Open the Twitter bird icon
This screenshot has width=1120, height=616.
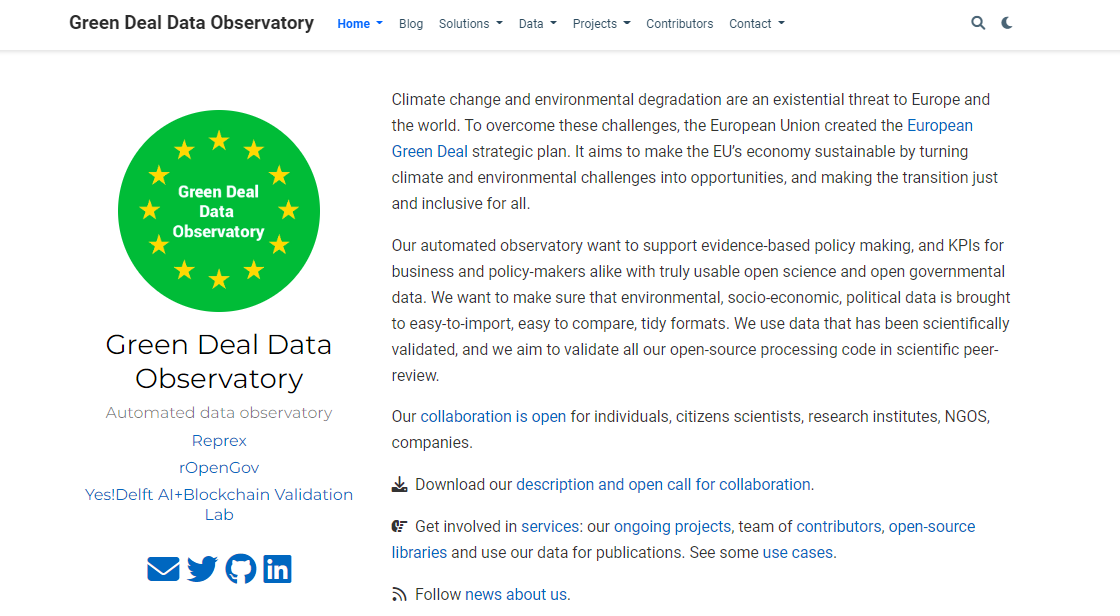(x=202, y=569)
